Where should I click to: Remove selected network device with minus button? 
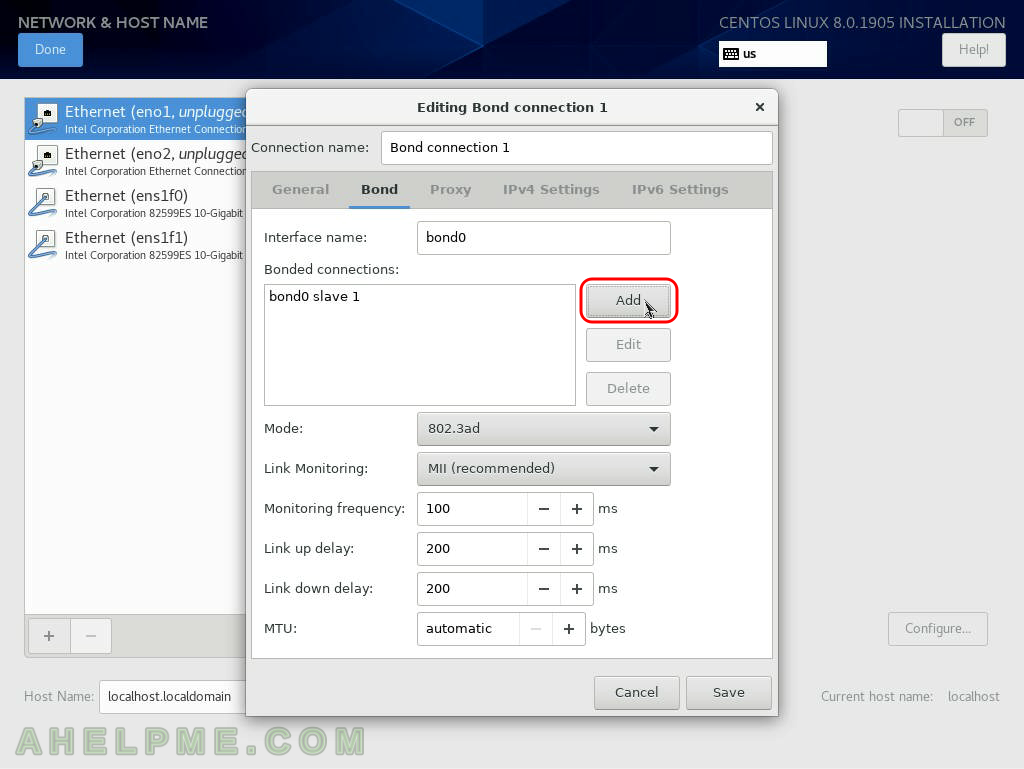pos(91,636)
